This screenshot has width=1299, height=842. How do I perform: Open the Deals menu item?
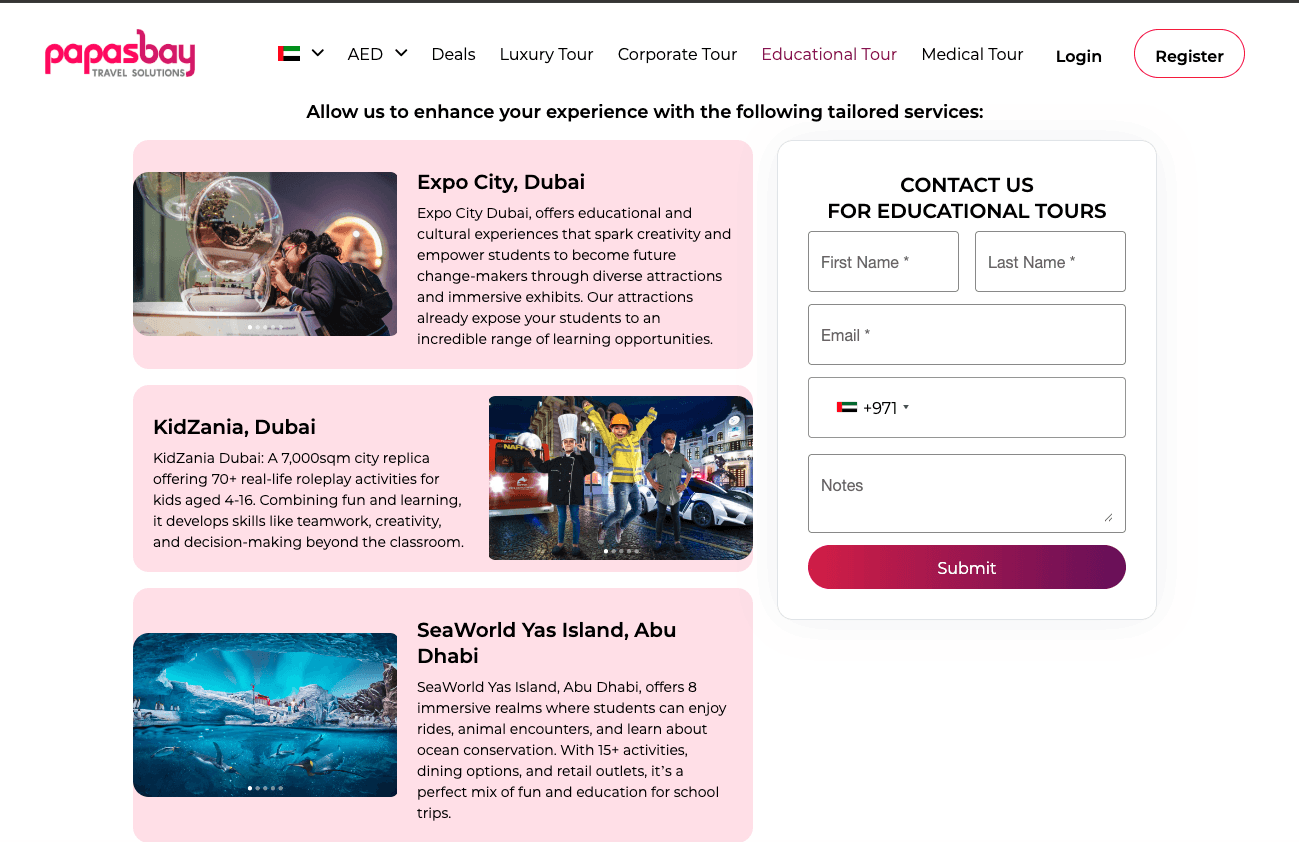[x=453, y=54]
